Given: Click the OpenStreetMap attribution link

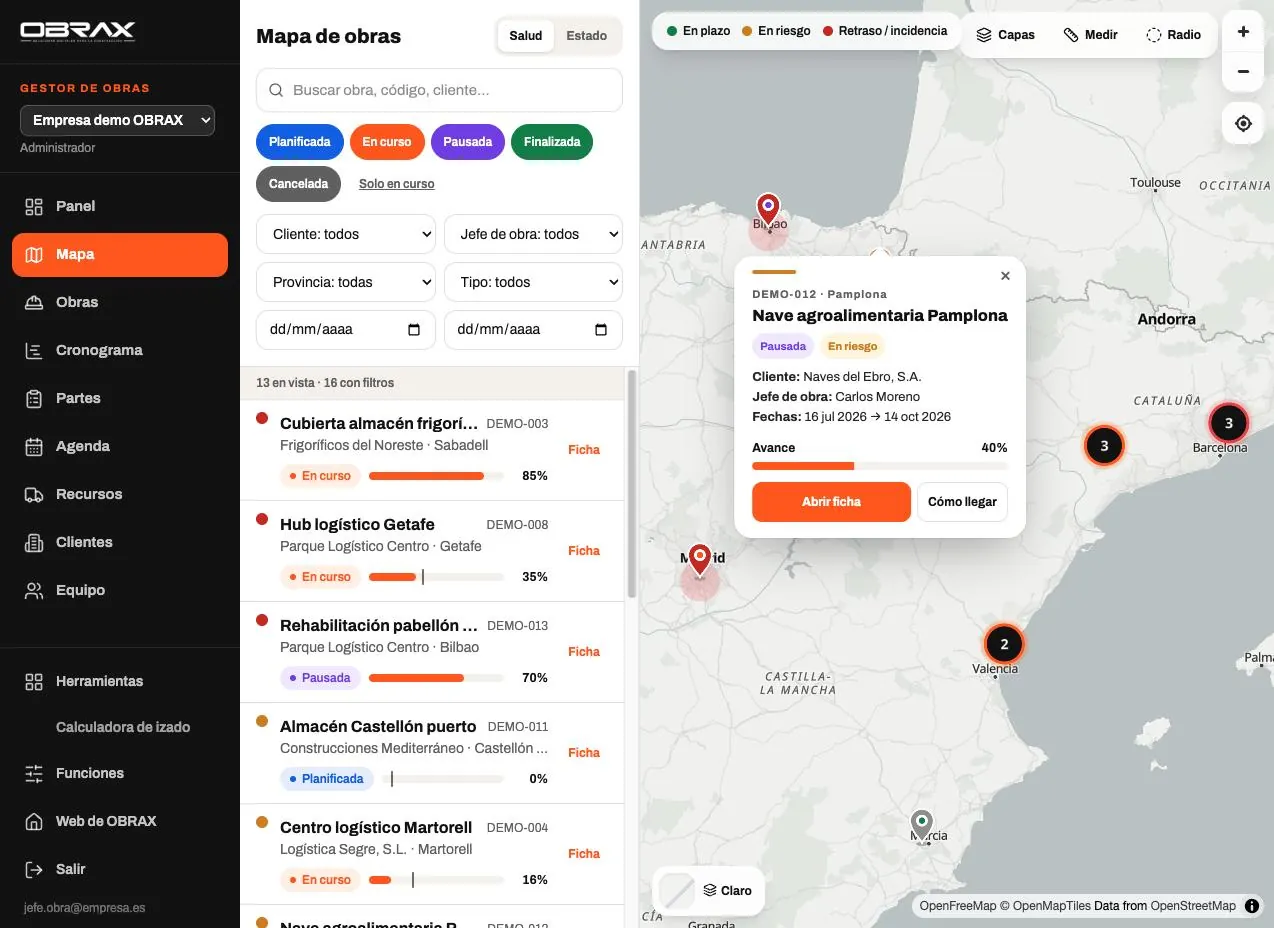Looking at the screenshot, I should point(1193,906).
